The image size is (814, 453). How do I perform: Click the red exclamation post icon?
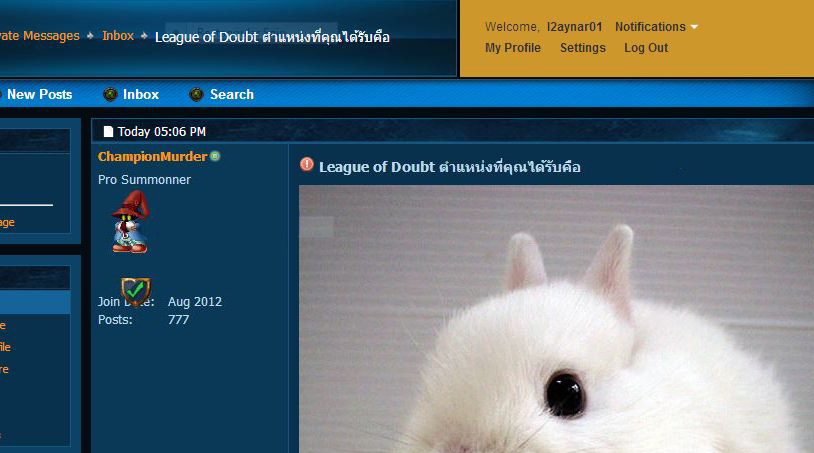point(307,164)
